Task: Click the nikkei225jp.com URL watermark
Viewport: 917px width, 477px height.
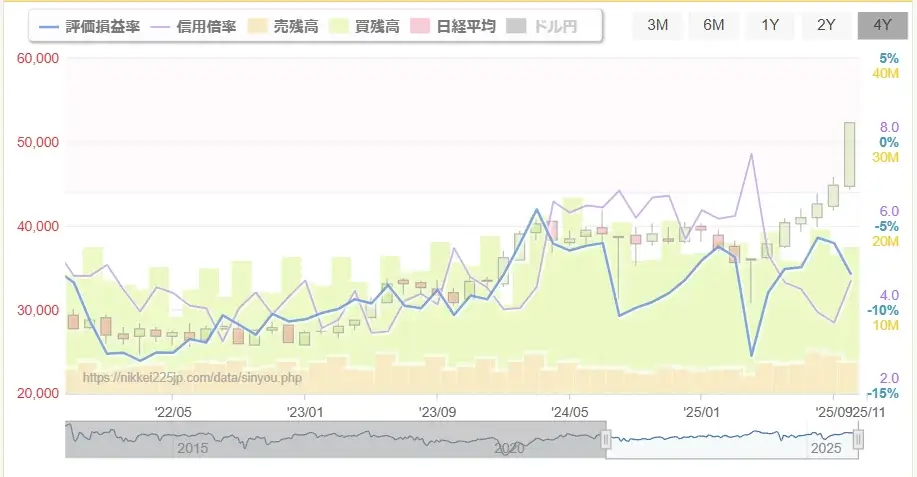Action: [x=191, y=378]
